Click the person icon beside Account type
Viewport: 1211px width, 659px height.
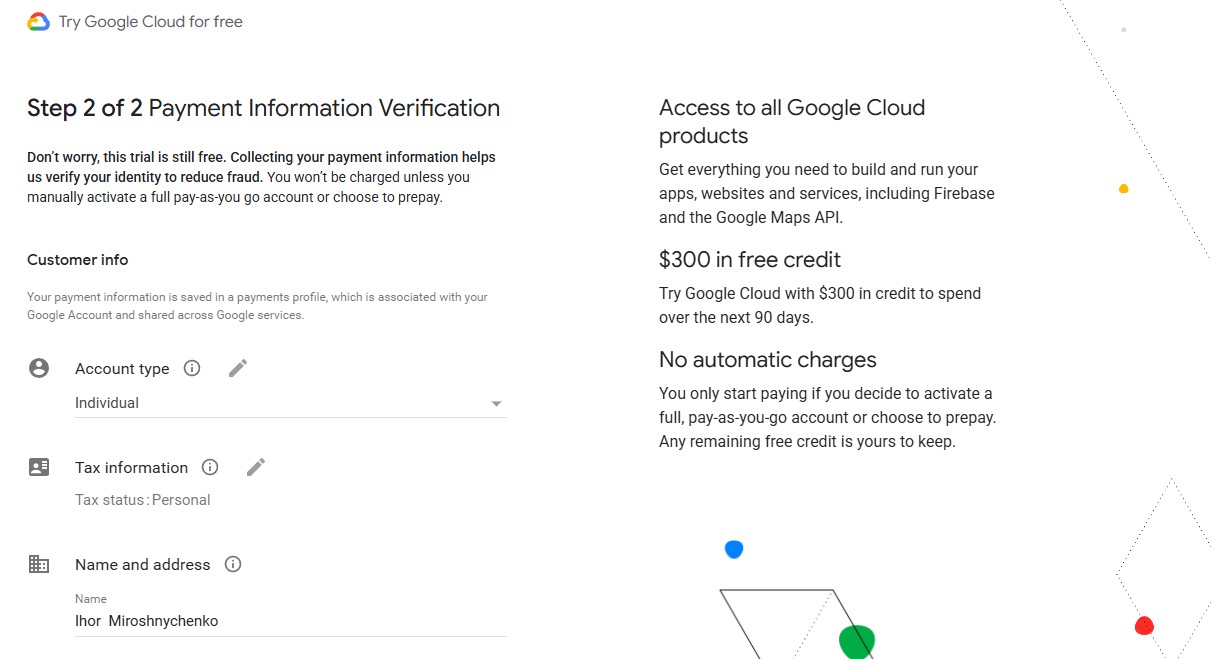[x=38, y=367]
